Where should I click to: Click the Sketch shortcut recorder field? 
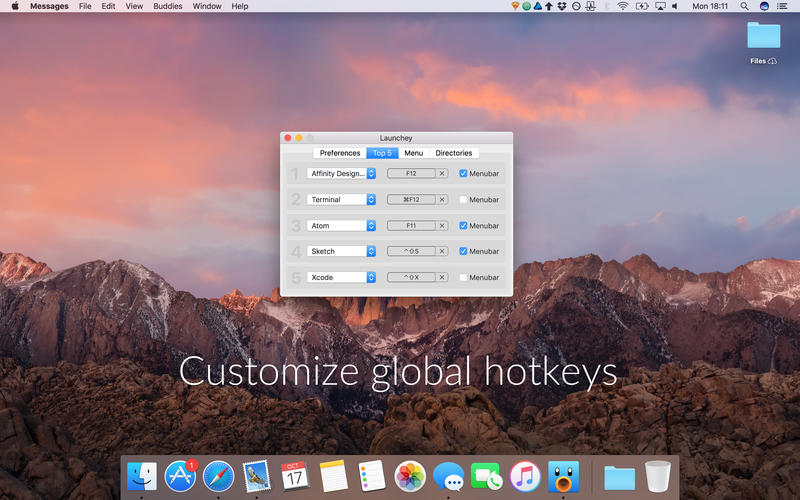[x=411, y=251]
